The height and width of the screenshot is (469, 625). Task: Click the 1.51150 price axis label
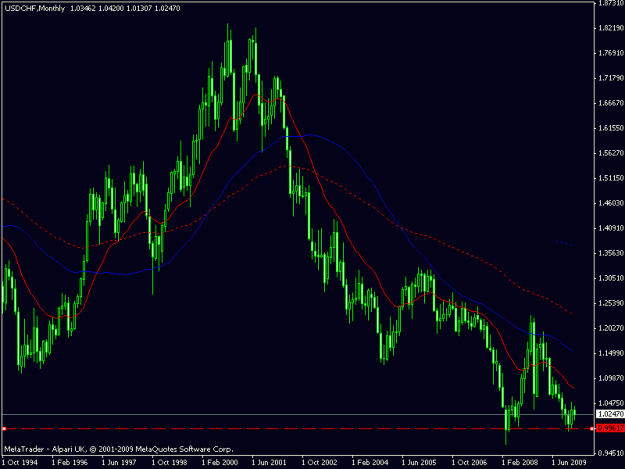[x=611, y=178]
